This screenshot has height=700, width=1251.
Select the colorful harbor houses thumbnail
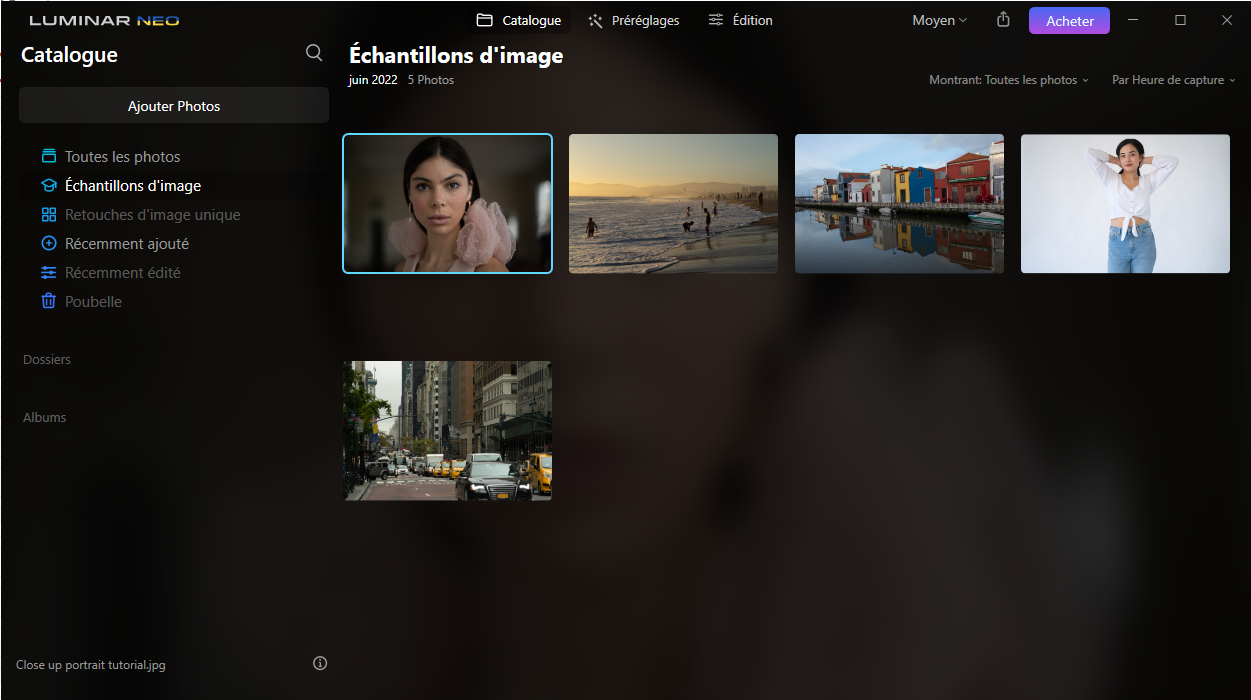point(899,203)
